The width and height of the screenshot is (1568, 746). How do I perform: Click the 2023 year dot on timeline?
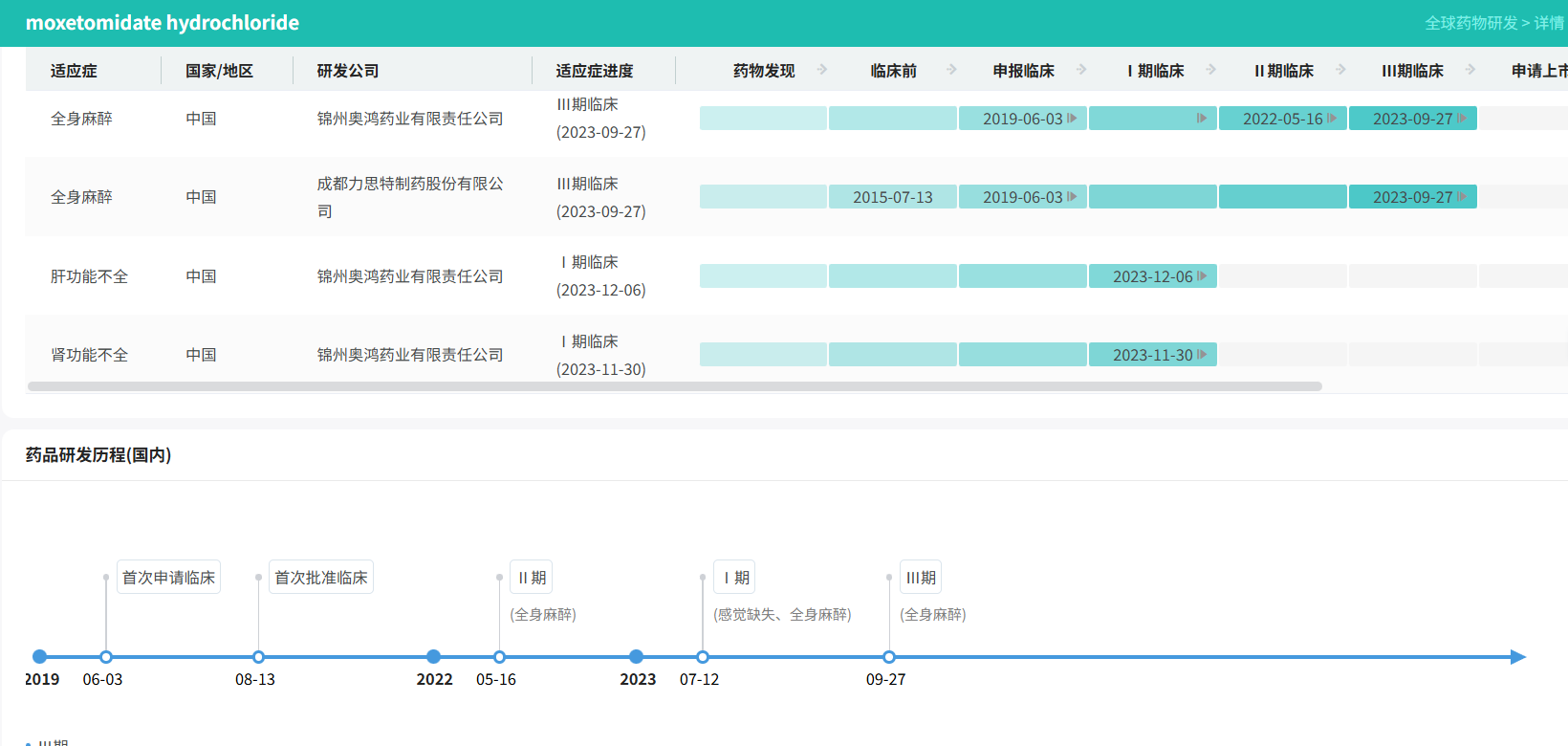[x=637, y=657]
